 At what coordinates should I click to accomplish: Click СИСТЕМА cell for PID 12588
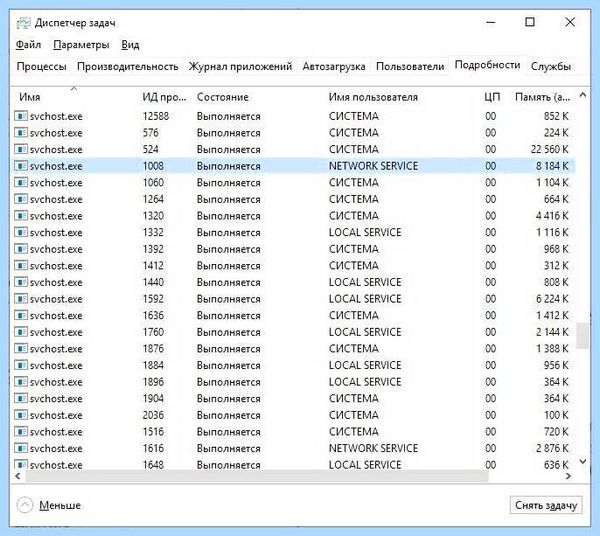click(354, 116)
